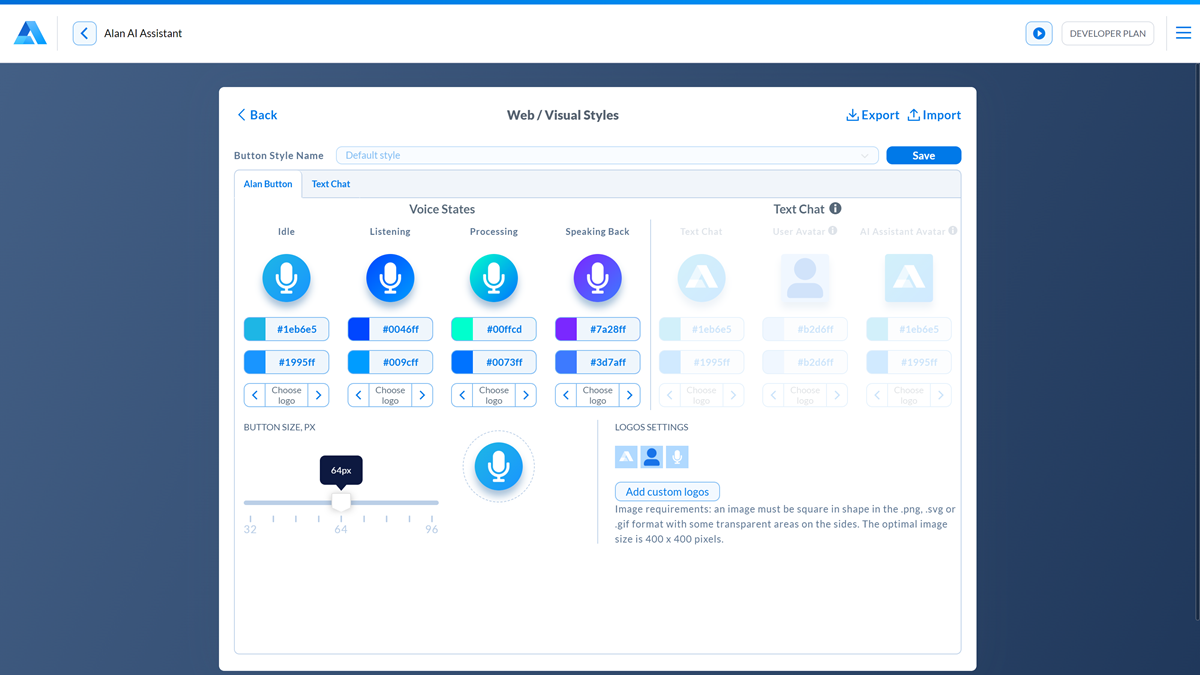1200x675 pixels.
Task: Switch to the Text Chat tab
Action: tap(331, 184)
